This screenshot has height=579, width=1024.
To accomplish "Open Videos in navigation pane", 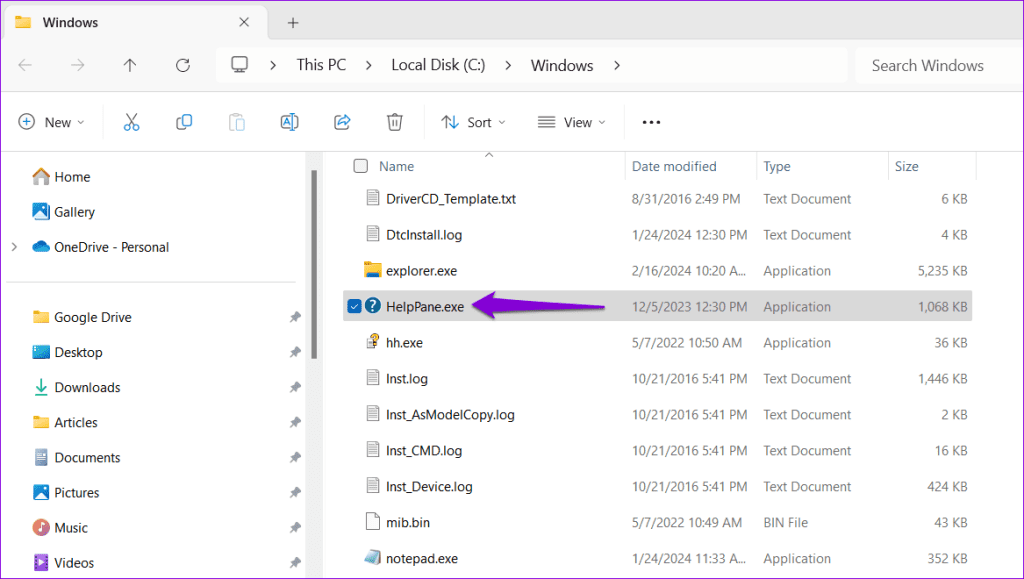I will pos(74,563).
